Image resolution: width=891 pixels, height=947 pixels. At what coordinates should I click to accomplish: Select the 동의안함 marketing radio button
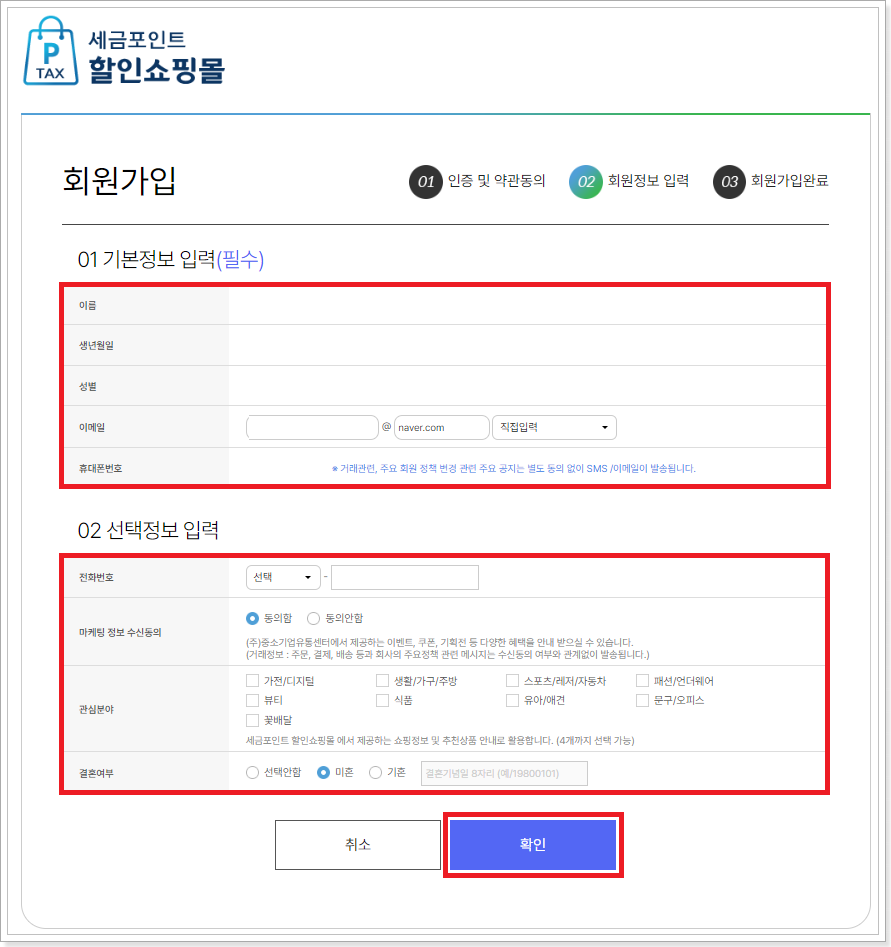coord(313,618)
